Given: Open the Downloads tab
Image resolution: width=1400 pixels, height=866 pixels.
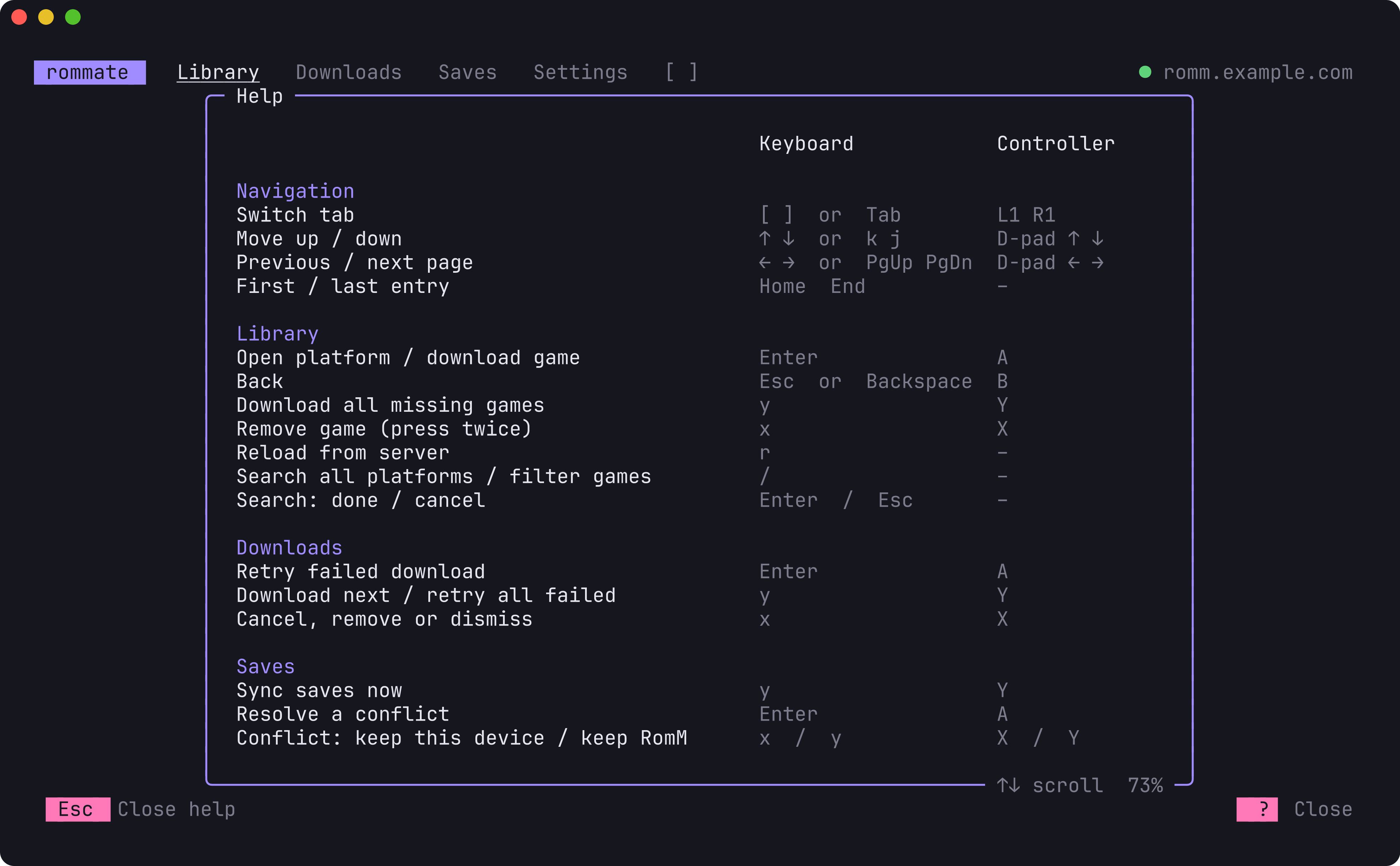Looking at the screenshot, I should click(349, 72).
